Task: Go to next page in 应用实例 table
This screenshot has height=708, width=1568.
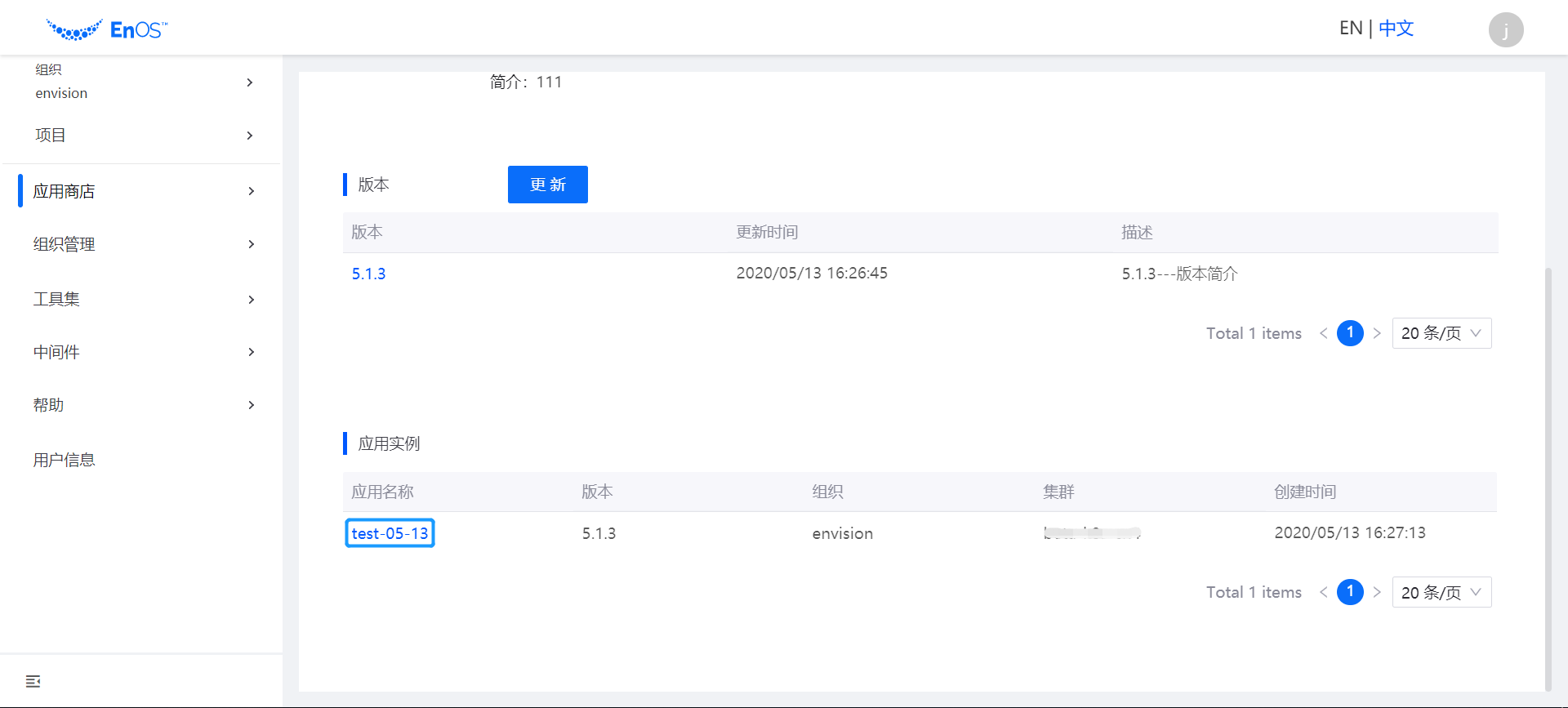Action: 1377,592
